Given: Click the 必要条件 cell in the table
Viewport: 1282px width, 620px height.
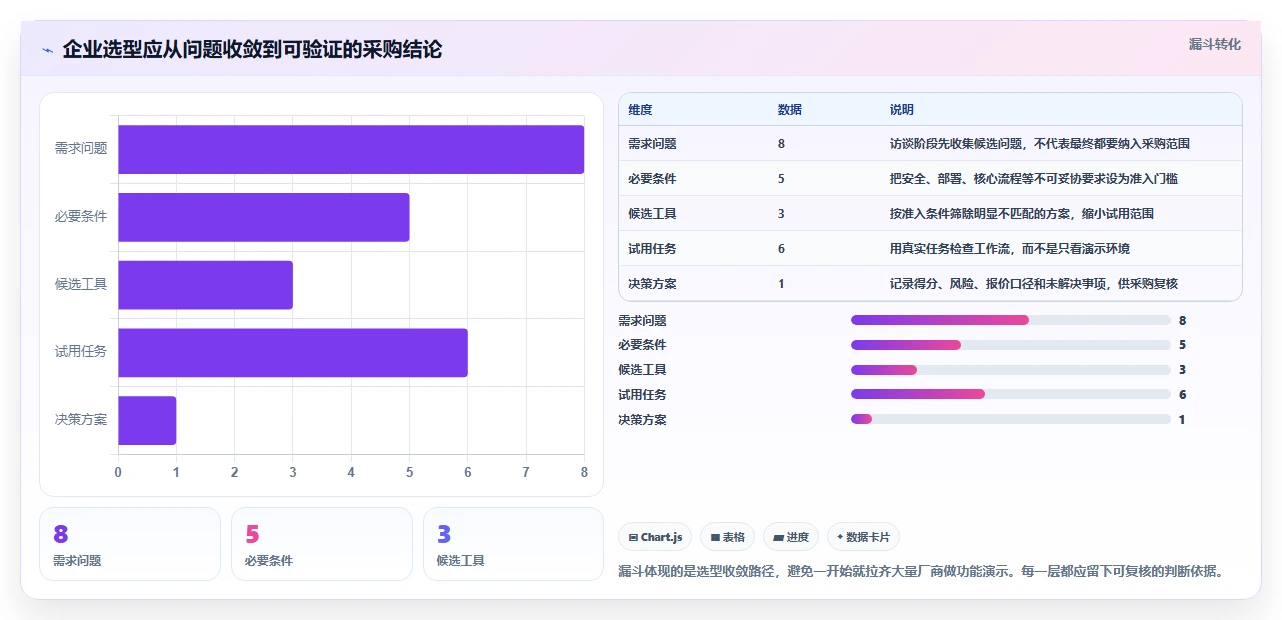Looking at the screenshot, I should coord(652,178).
